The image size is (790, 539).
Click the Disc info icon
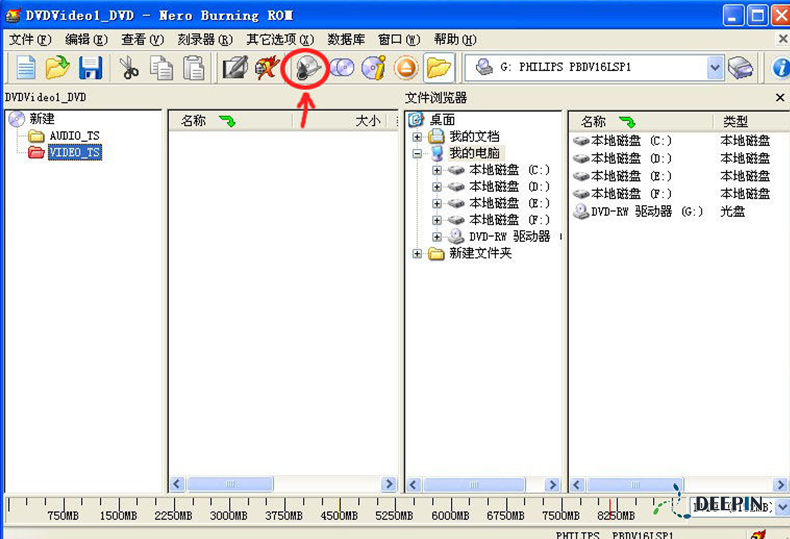coord(374,68)
